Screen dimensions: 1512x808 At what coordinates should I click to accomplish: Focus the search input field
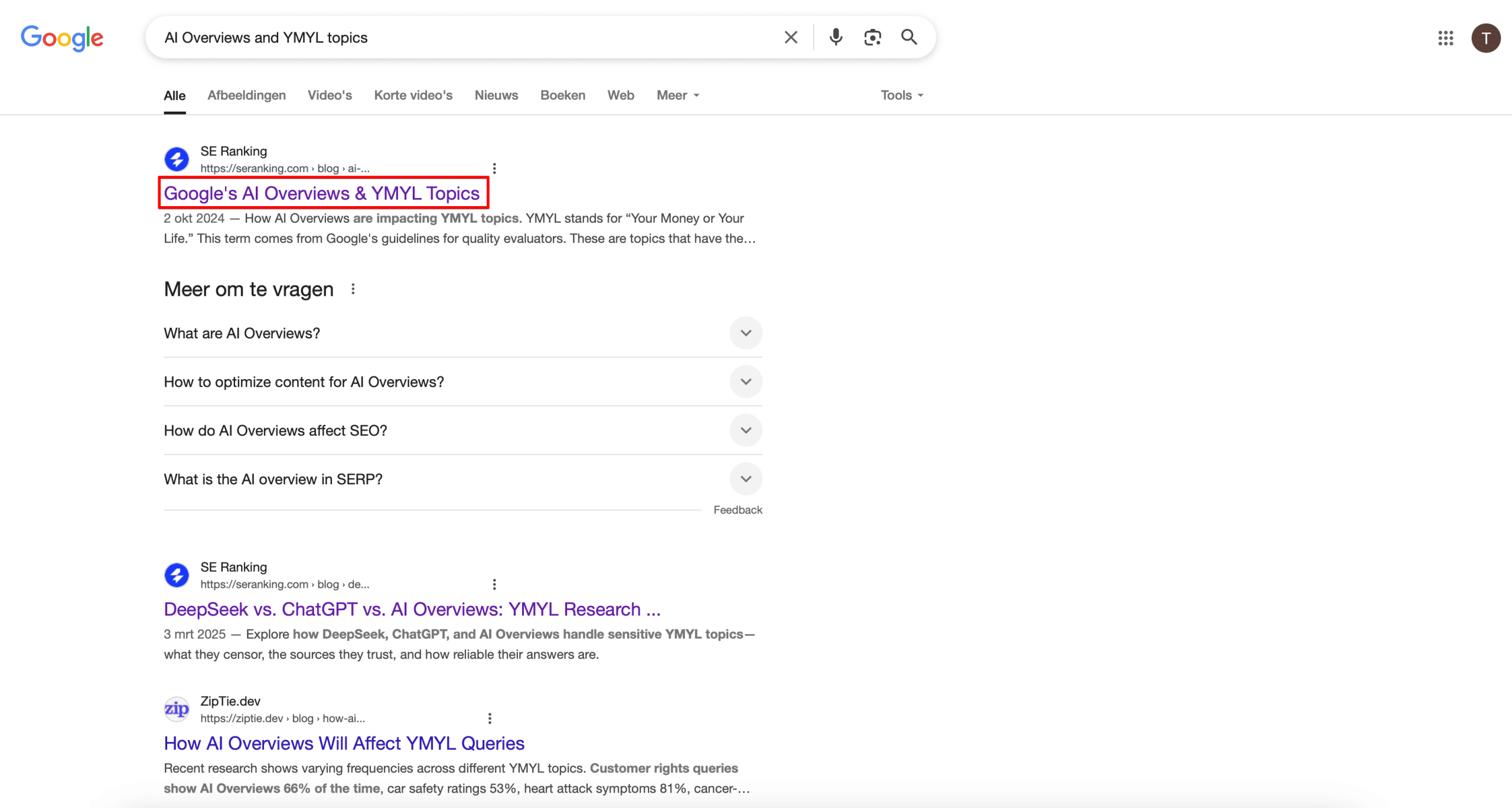point(467,37)
